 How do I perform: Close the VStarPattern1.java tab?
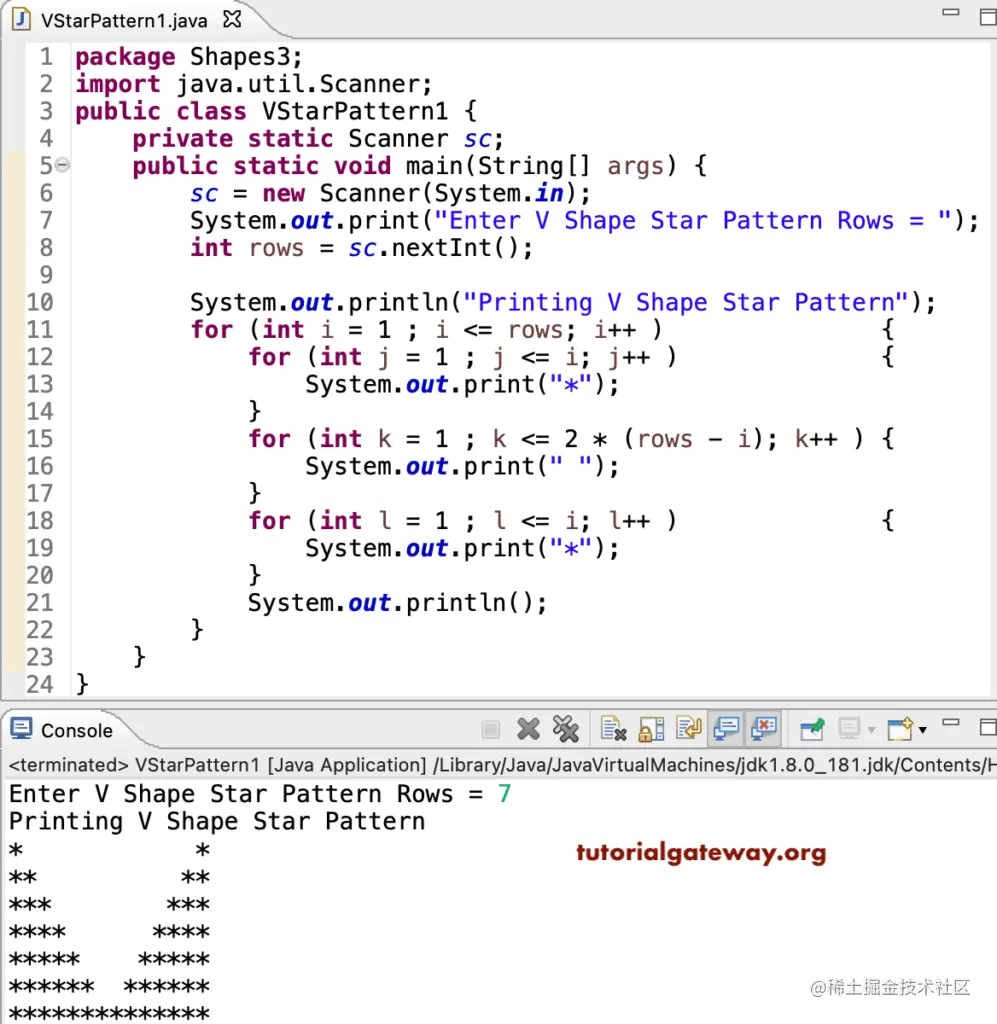click(x=232, y=20)
